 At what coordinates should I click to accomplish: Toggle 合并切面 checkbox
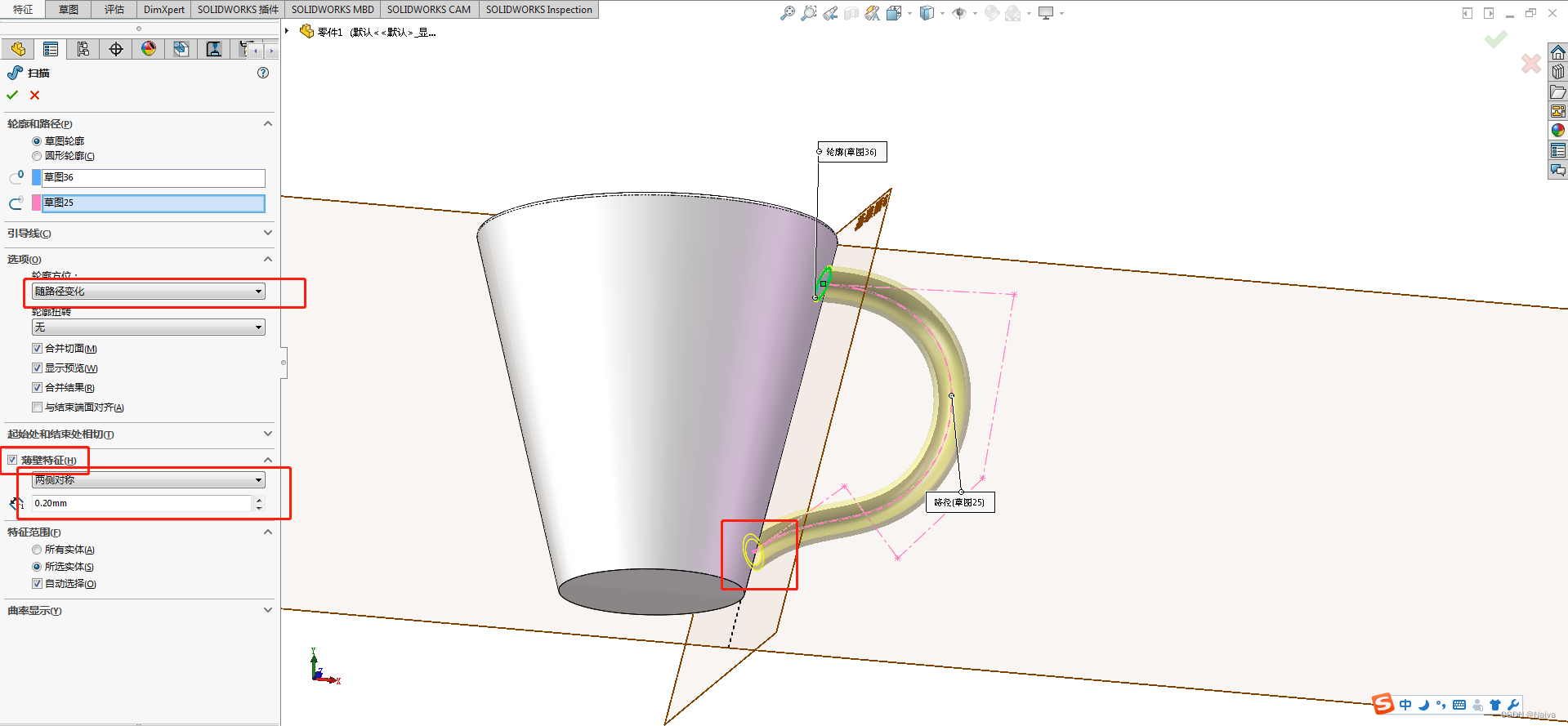pyautogui.click(x=37, y=349)
